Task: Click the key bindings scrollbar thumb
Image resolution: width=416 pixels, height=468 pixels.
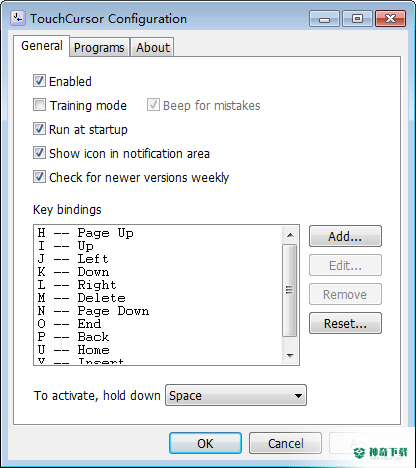Action: pyautogui.click(x=290, y=290)
